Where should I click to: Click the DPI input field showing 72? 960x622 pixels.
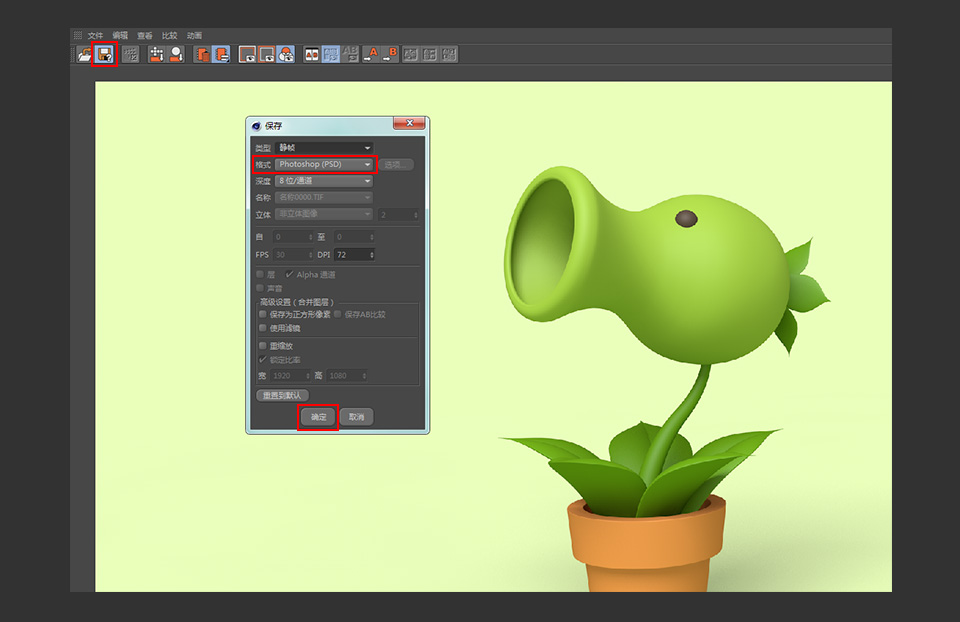354,255
